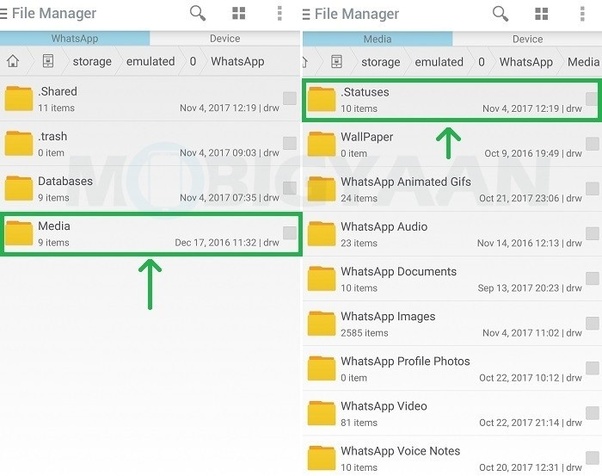The image size is (602, 476).
Task: Tap the 'Dec 17, 2016 11:32 | drw' text
Action: (x=227, y=243)
